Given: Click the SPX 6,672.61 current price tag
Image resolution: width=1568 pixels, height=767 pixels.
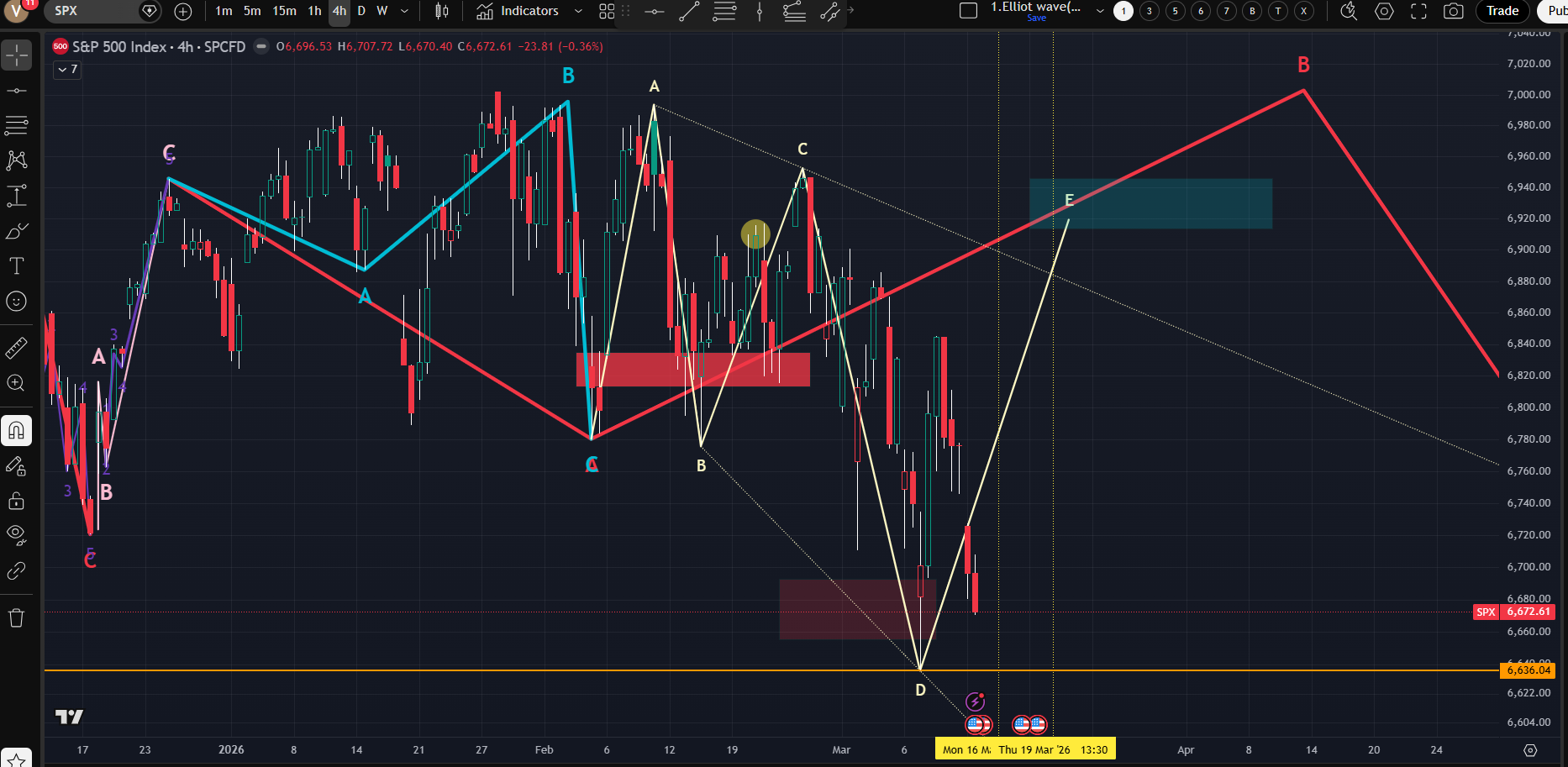Looking at the screenshot, I should pyautogui.click(x=1513, y=612).
